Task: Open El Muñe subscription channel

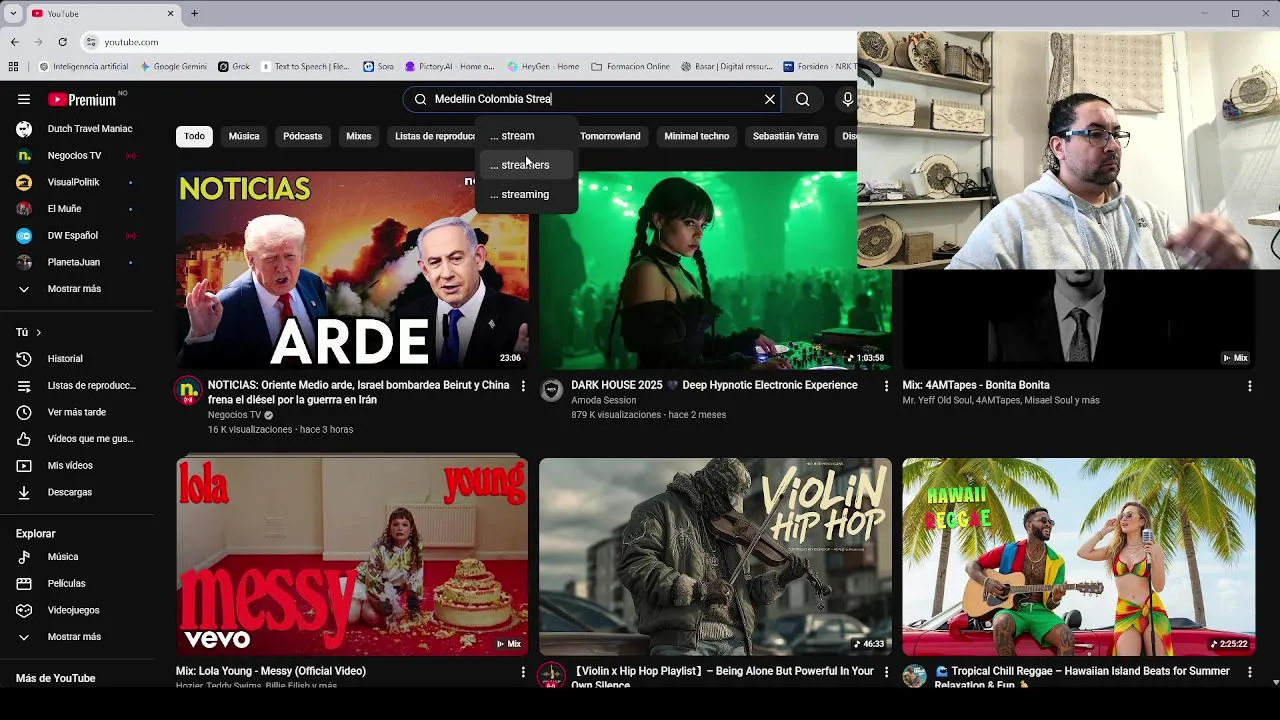Action: coord(76,209)
